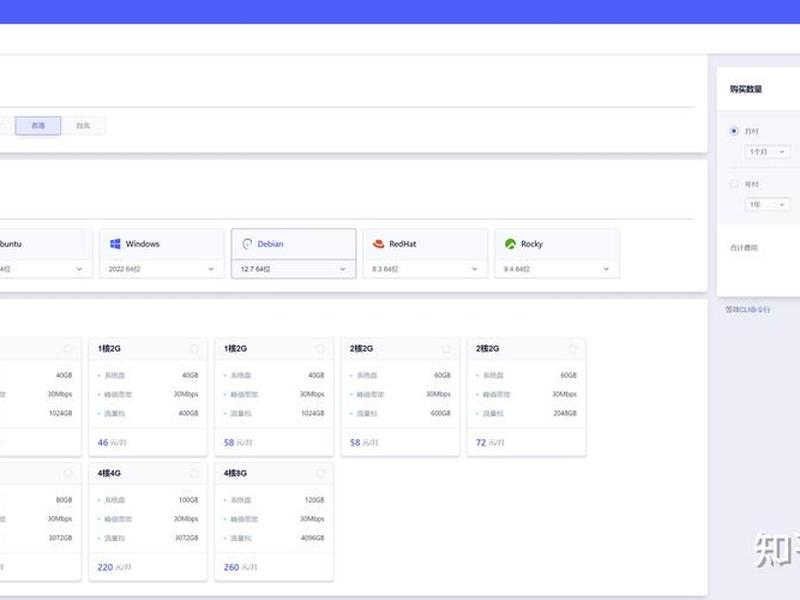Click the Rocky green logo icon

510,244
